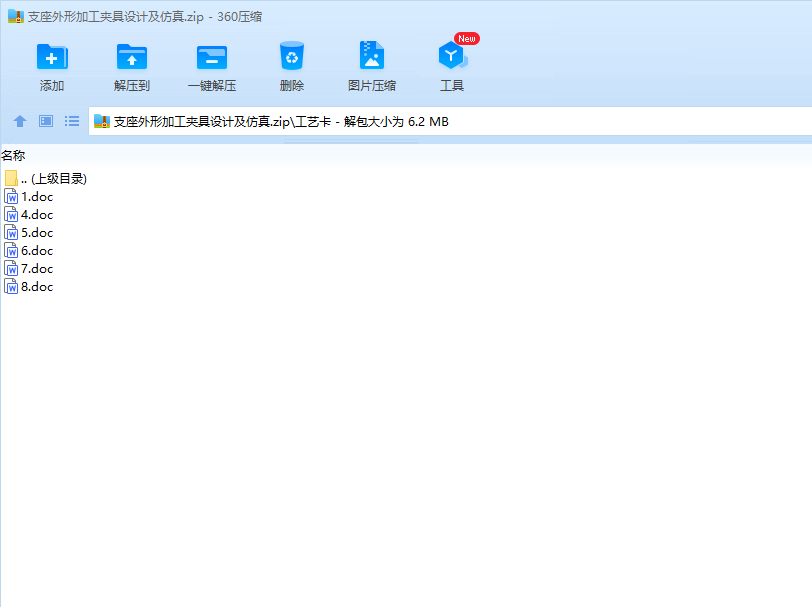Open the 工具 (Tools) hexagon icon

tap(452, 55)
